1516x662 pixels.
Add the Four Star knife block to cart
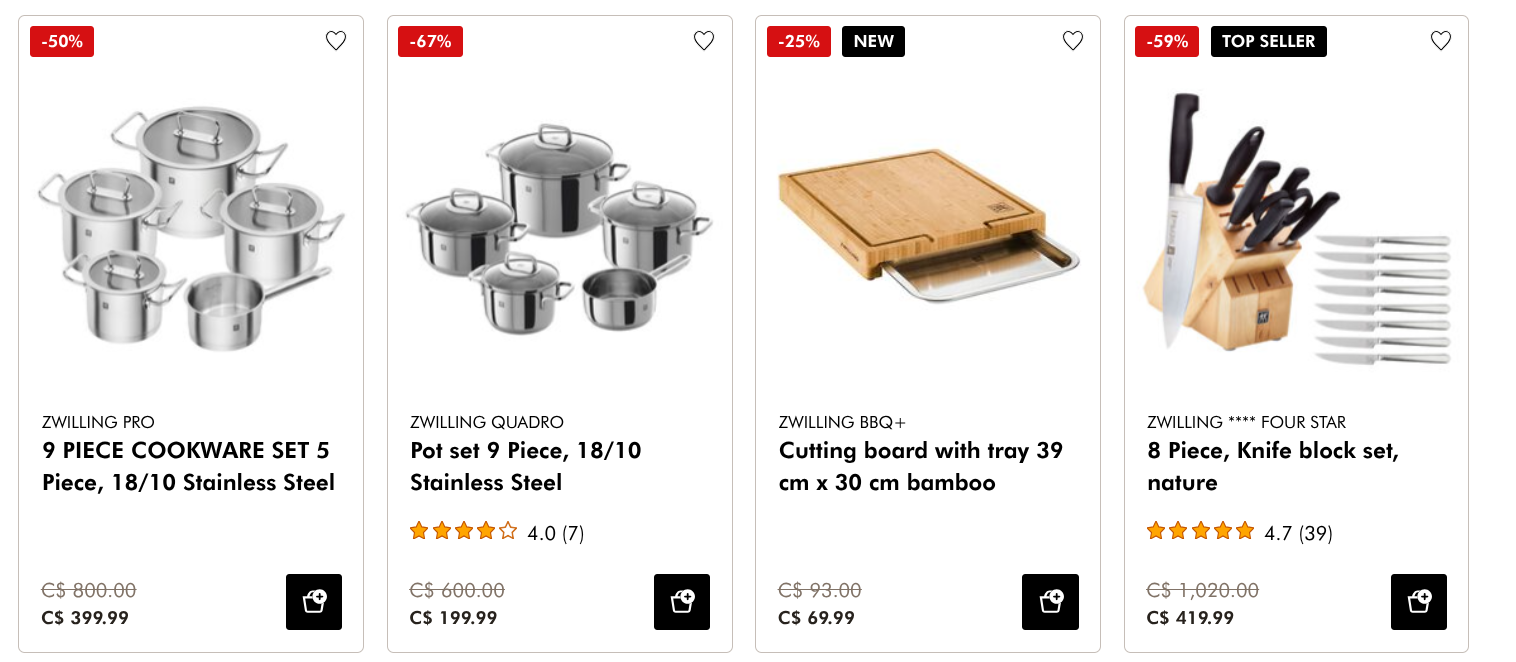pyautogui.click(x=1419, y=602)
